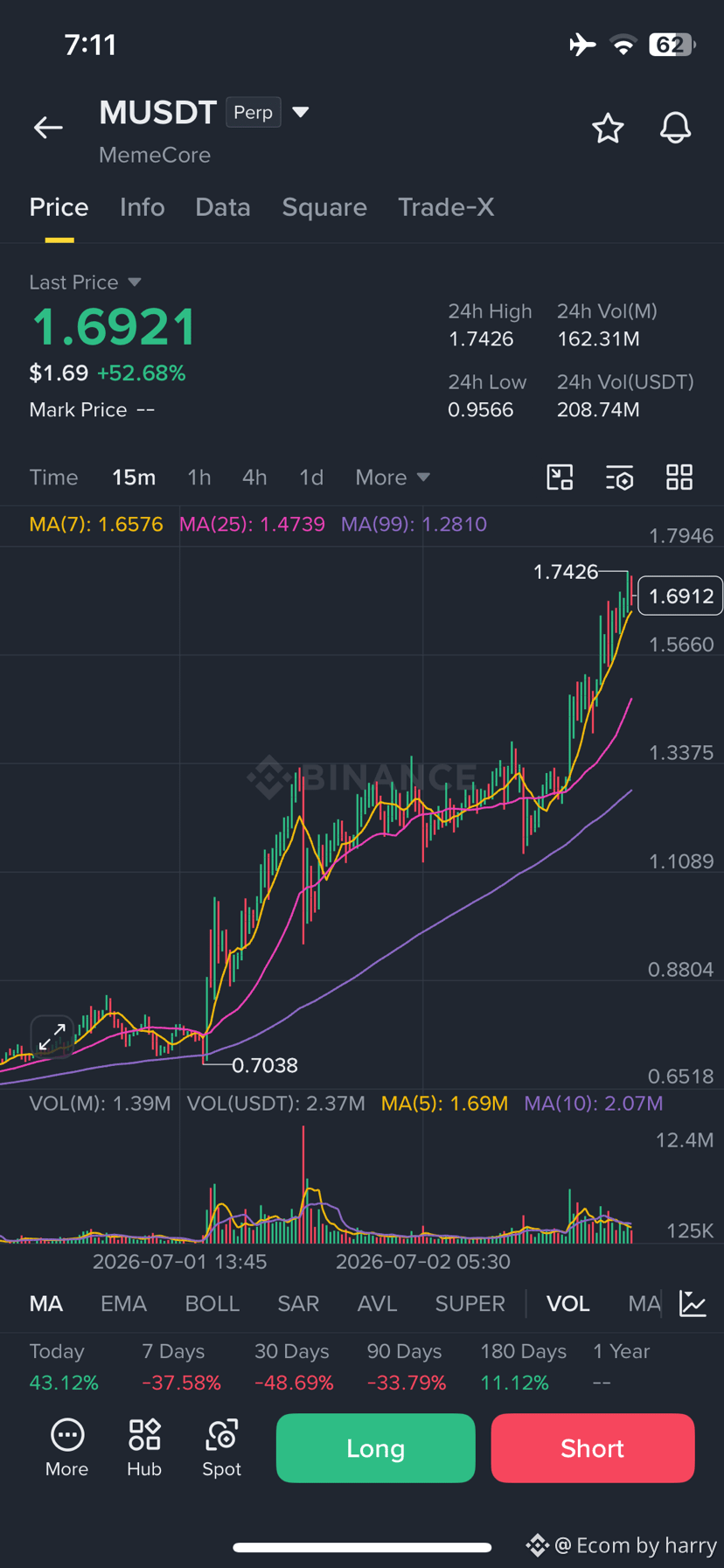Tap the MA(25): 1.4739 legend
Image resolution: width=724 pixels, height=1568 pixels.
coord(252,525)
